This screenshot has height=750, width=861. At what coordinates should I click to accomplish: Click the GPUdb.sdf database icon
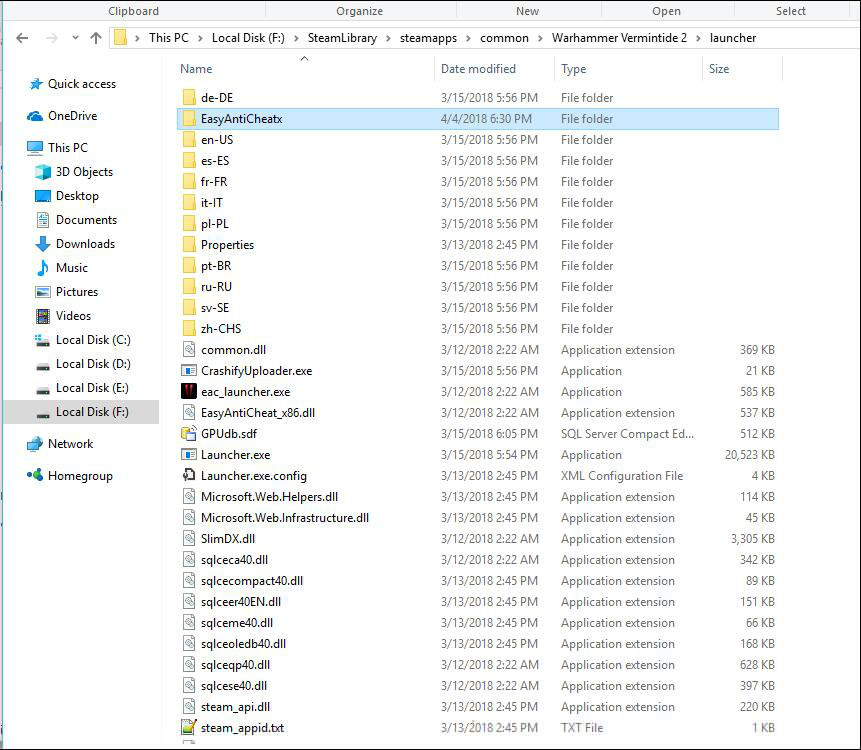(189, 434)
